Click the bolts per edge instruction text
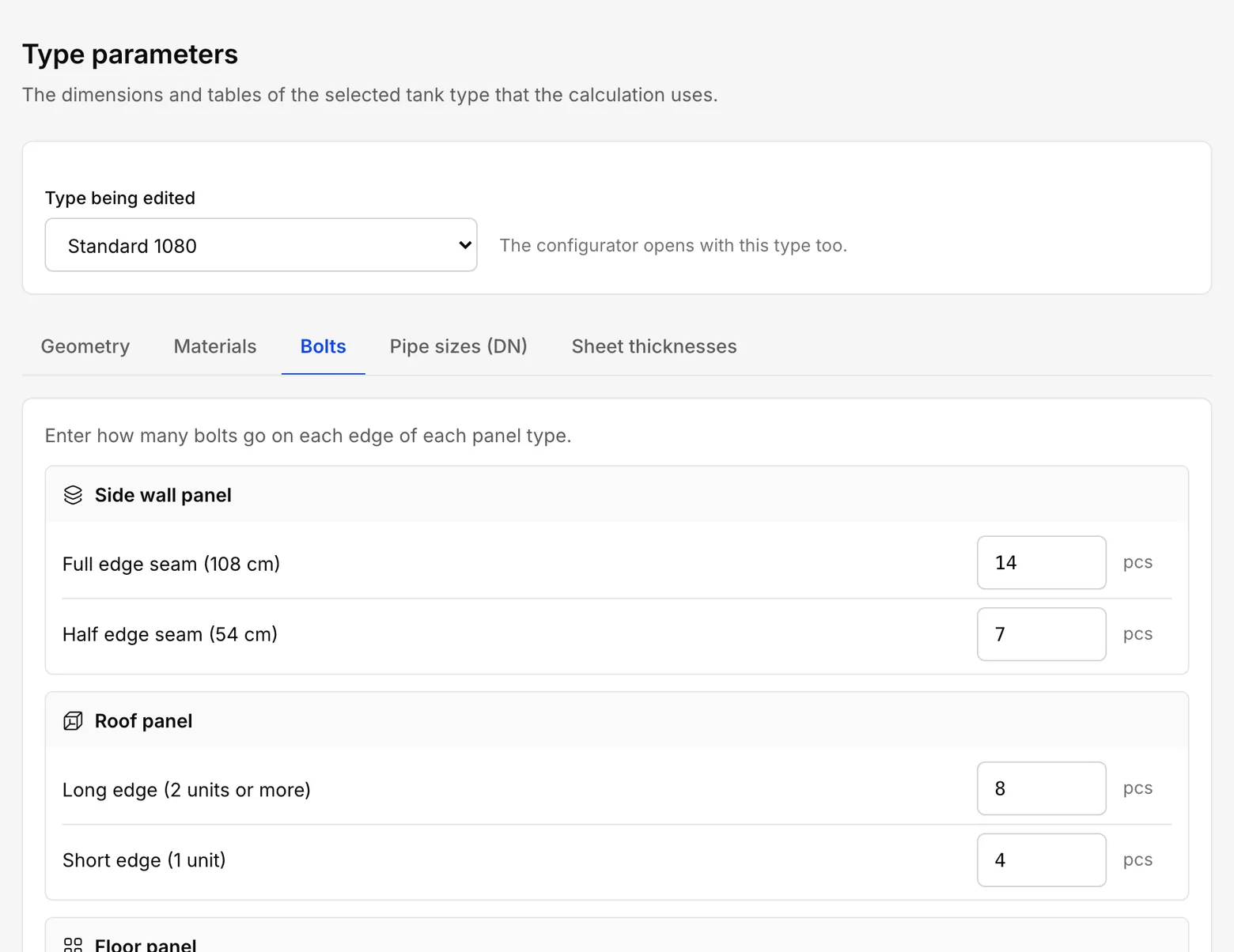 pyautogui.click(x=308, y=436)
